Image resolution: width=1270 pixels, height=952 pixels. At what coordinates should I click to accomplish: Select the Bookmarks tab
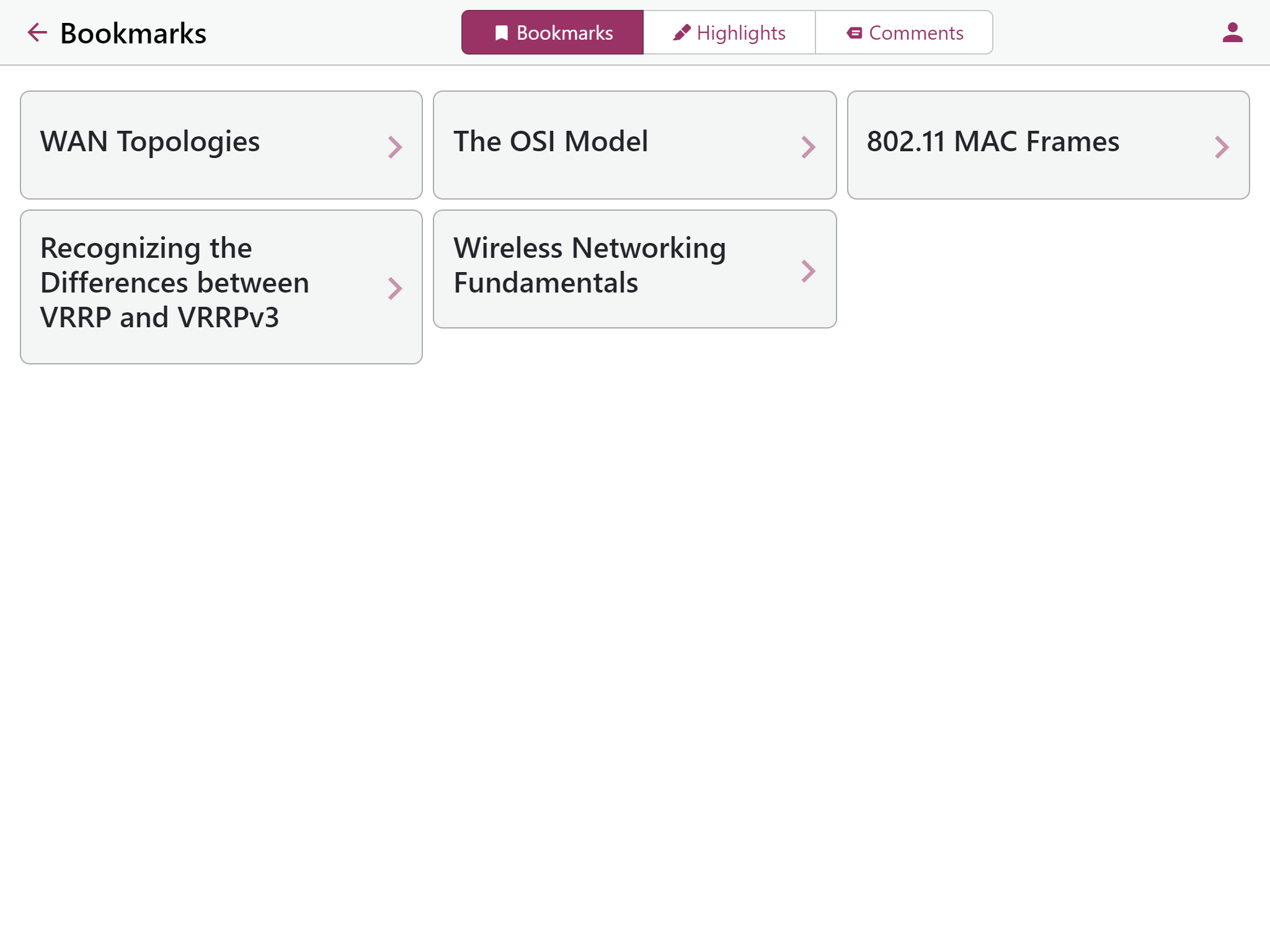[553, 32]
